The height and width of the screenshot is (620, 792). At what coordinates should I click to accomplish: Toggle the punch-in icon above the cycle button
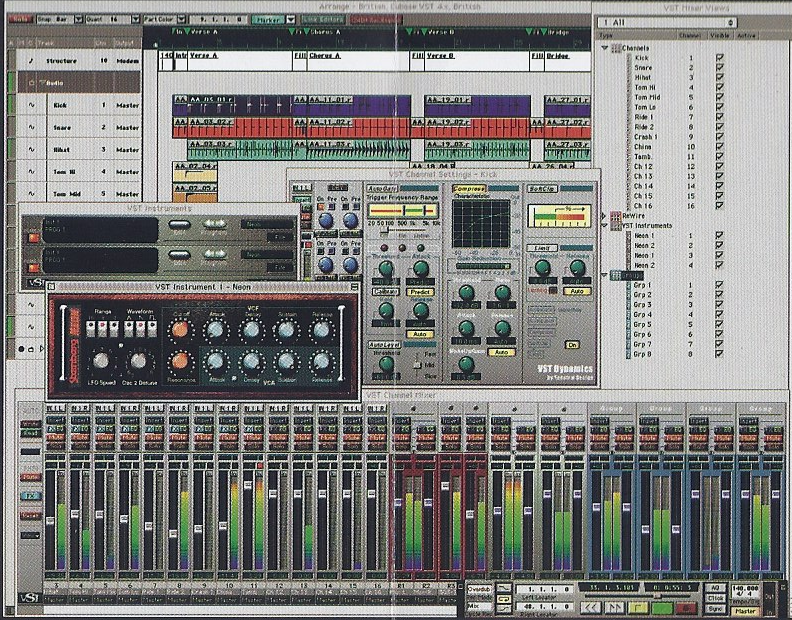click(x=504, y=588)
